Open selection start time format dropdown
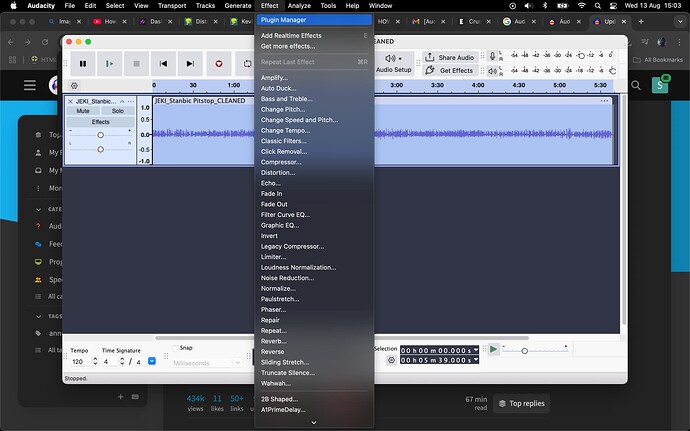Screen dimensions: 690x431 (476, 350)
